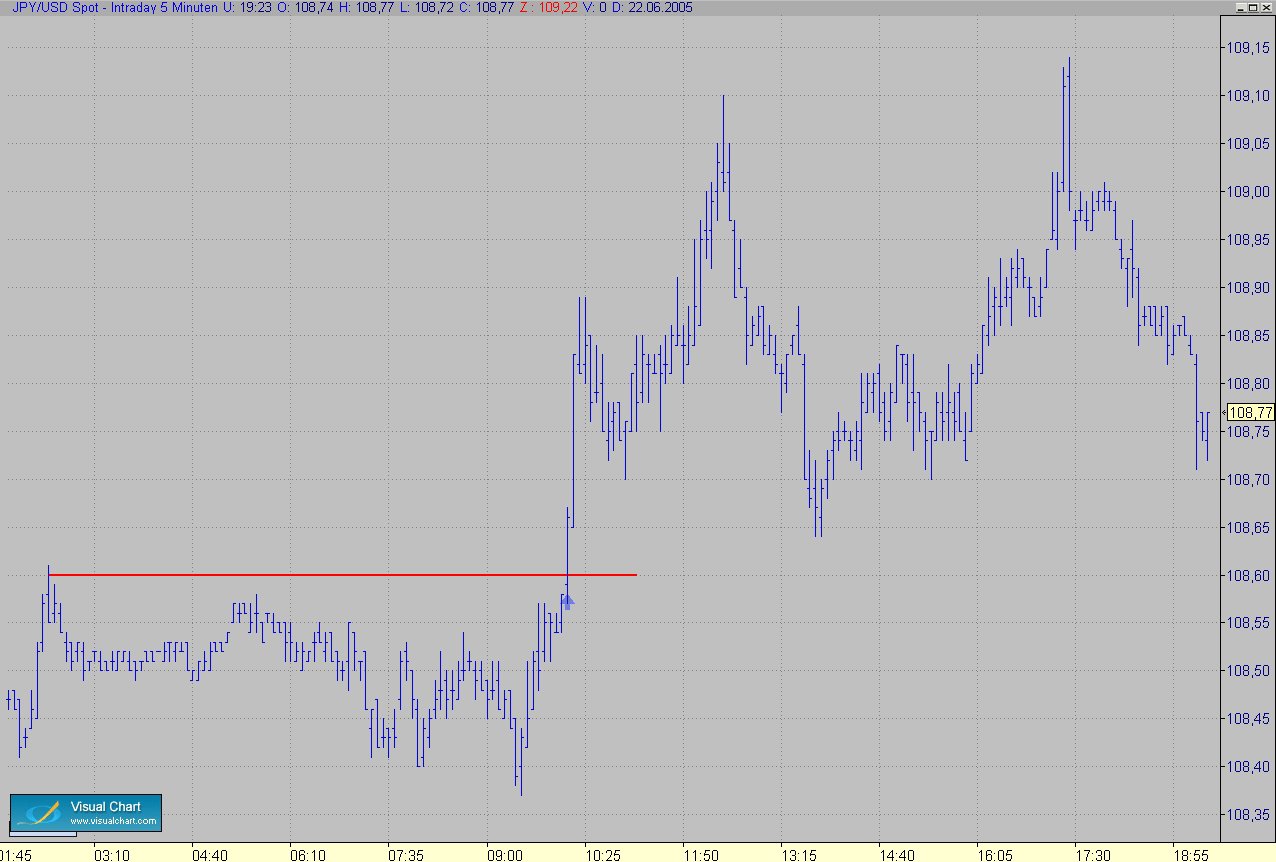1276x862 pixels.
Task: Click the 109,05 price axis label
Action: (x=1248, y=143)
